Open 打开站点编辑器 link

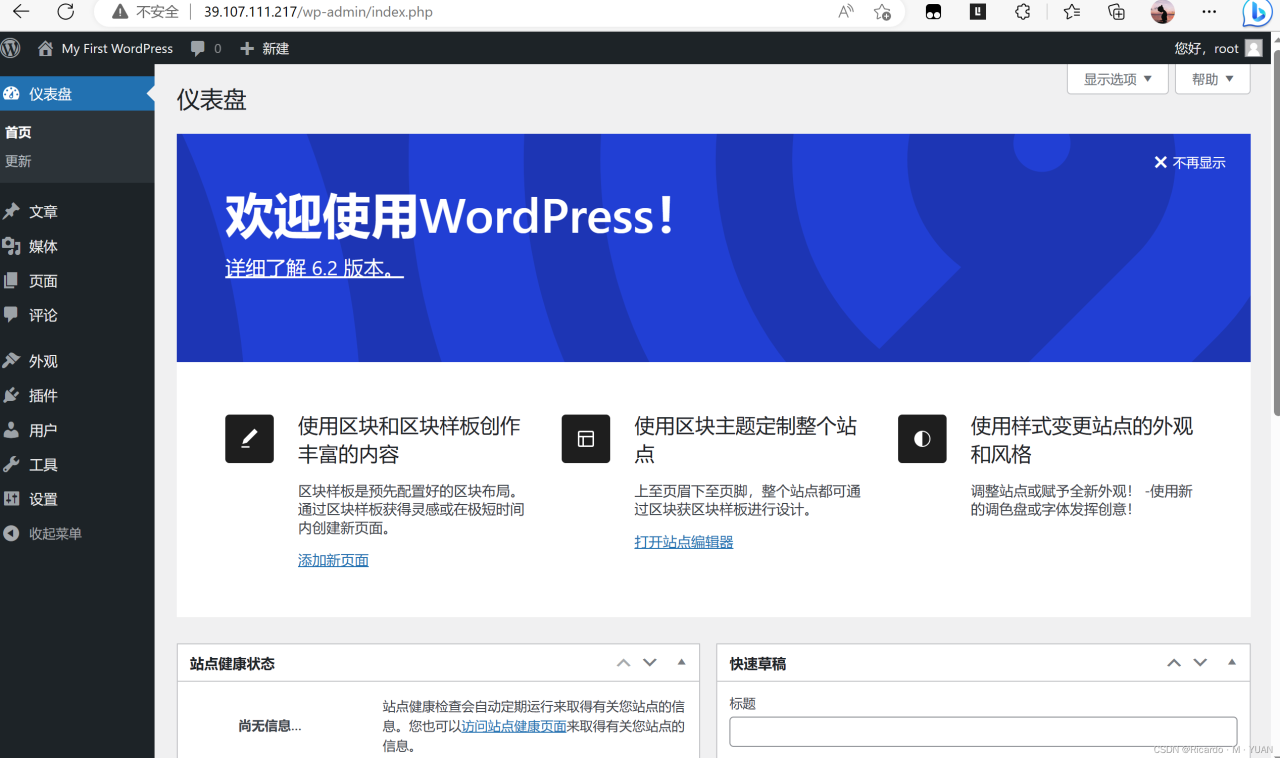[683, 541]
